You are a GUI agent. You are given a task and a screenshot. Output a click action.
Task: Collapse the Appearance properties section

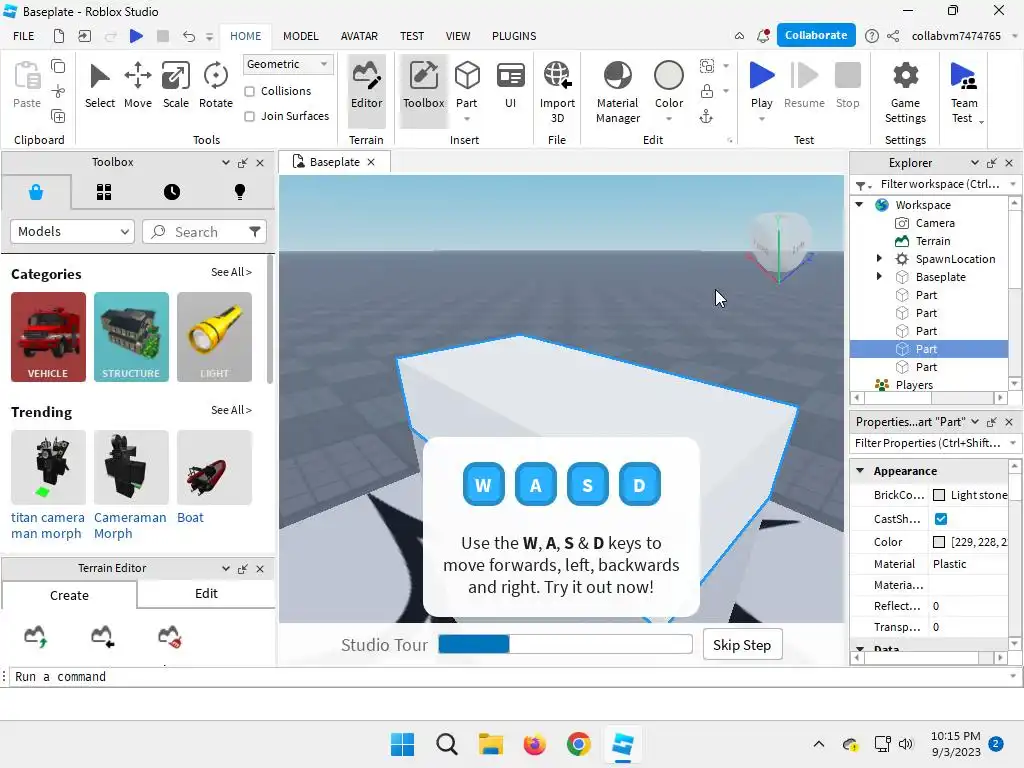point(860,471)
